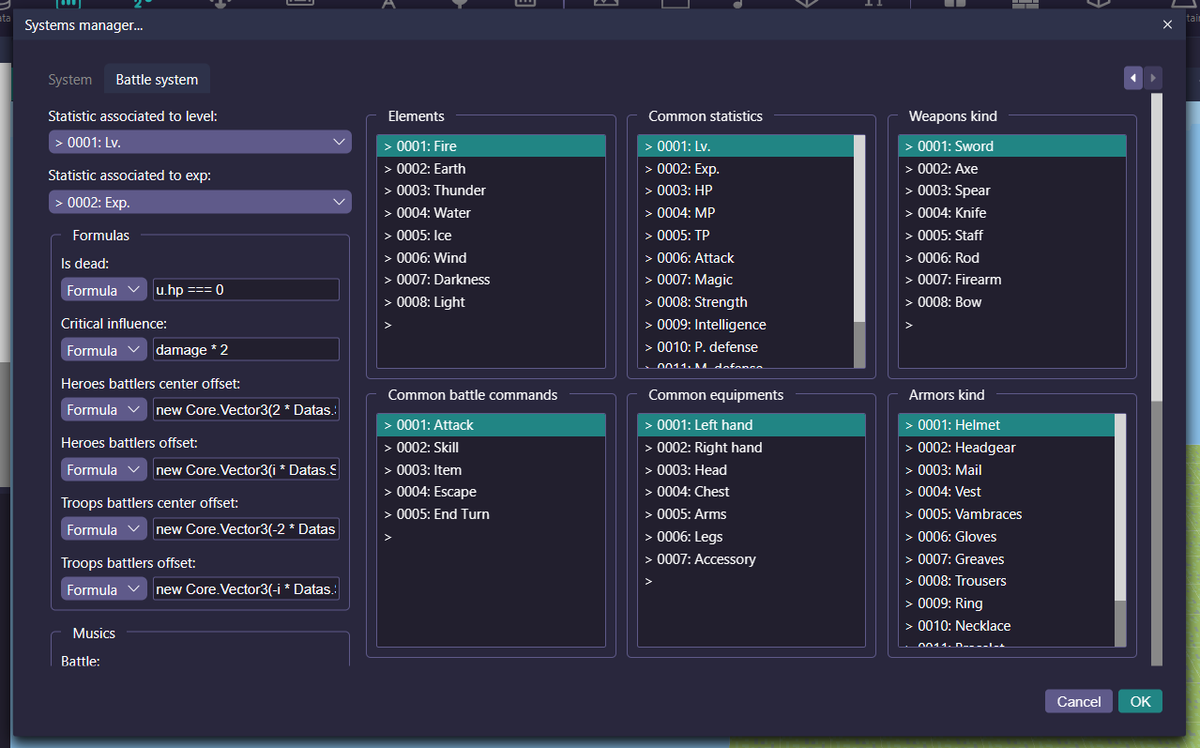Open Critical influence Formula type dropdown
The image size is (1200, 748).
(104, 350)
